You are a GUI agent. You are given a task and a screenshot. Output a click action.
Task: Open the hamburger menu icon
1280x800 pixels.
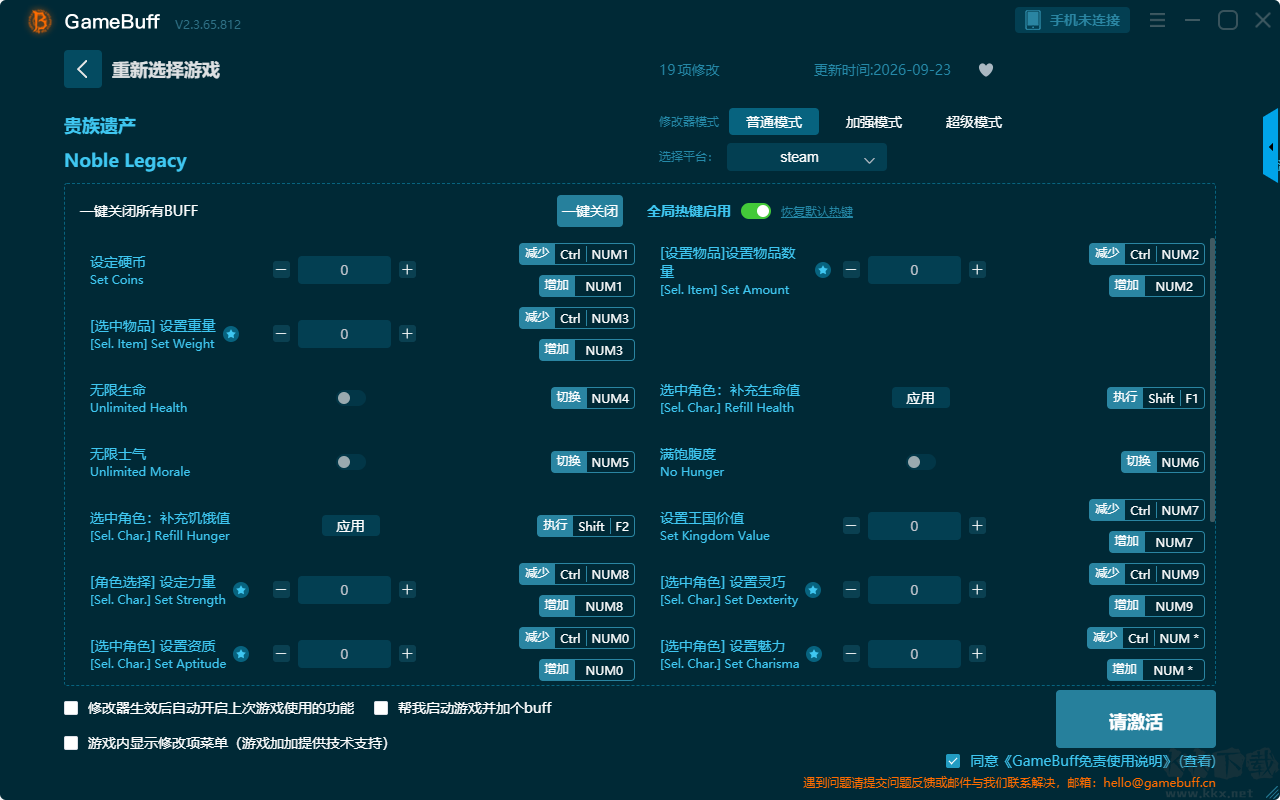pyautogui.click(x=1157, y=21)
